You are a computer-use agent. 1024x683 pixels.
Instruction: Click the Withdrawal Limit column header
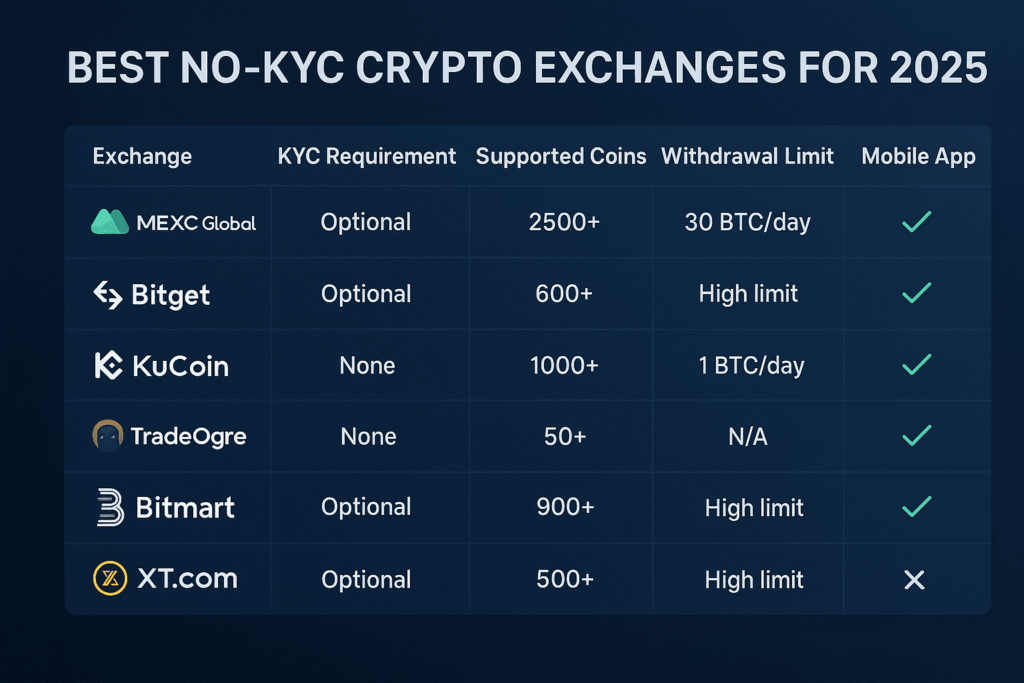tap(748, 157)
